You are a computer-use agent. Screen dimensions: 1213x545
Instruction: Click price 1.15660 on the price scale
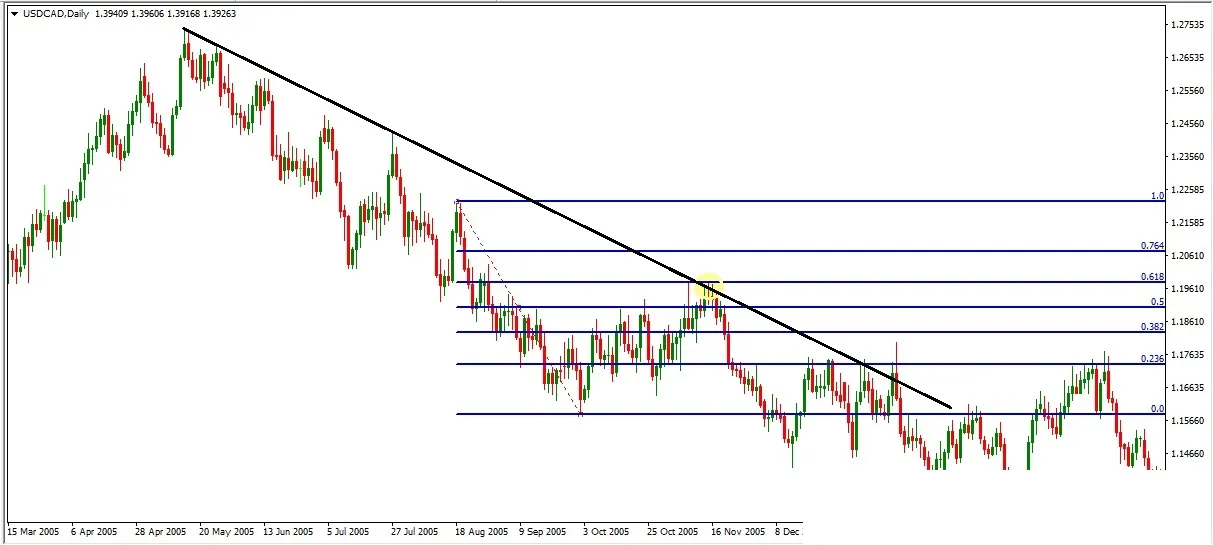tap(1190, 420)
